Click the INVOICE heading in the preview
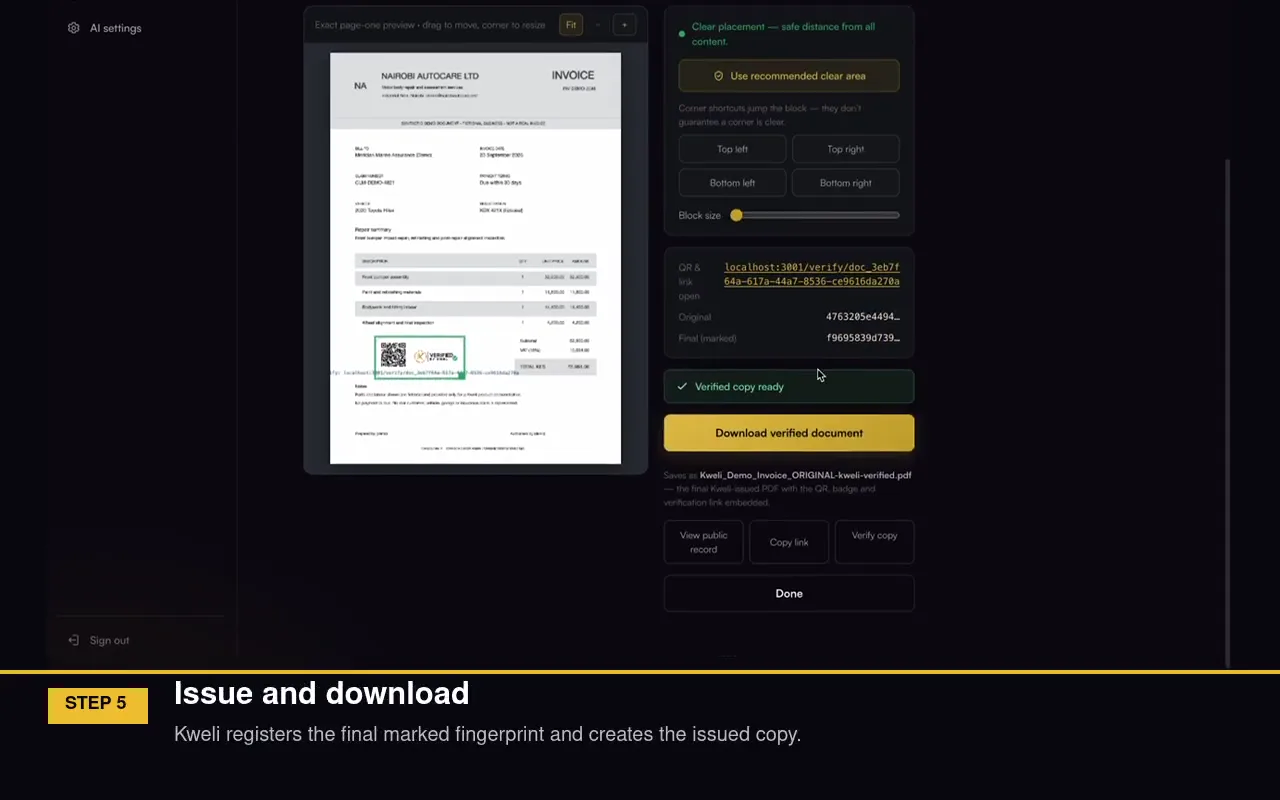The image size is (1280, 800). 573,75
